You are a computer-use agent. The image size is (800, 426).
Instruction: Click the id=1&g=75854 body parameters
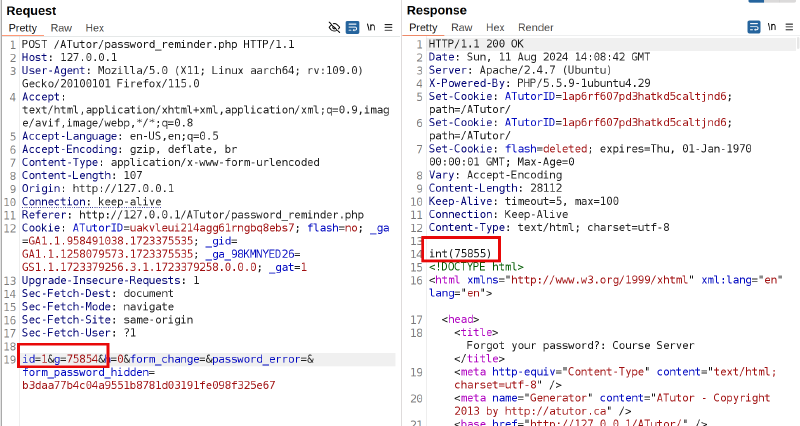[x=60, y=359]
